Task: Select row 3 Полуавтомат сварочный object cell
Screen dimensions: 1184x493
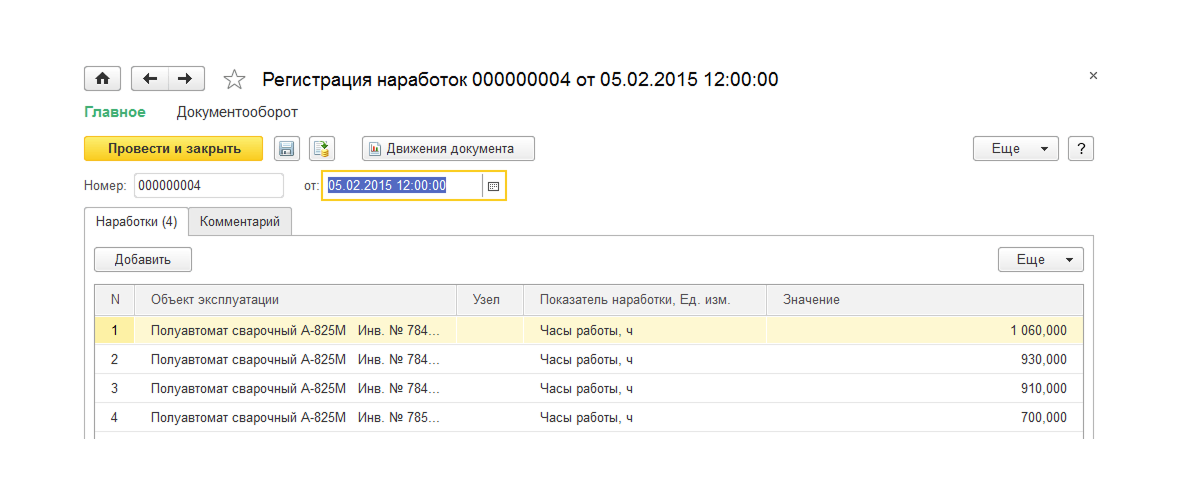Action: pos(296,388)
